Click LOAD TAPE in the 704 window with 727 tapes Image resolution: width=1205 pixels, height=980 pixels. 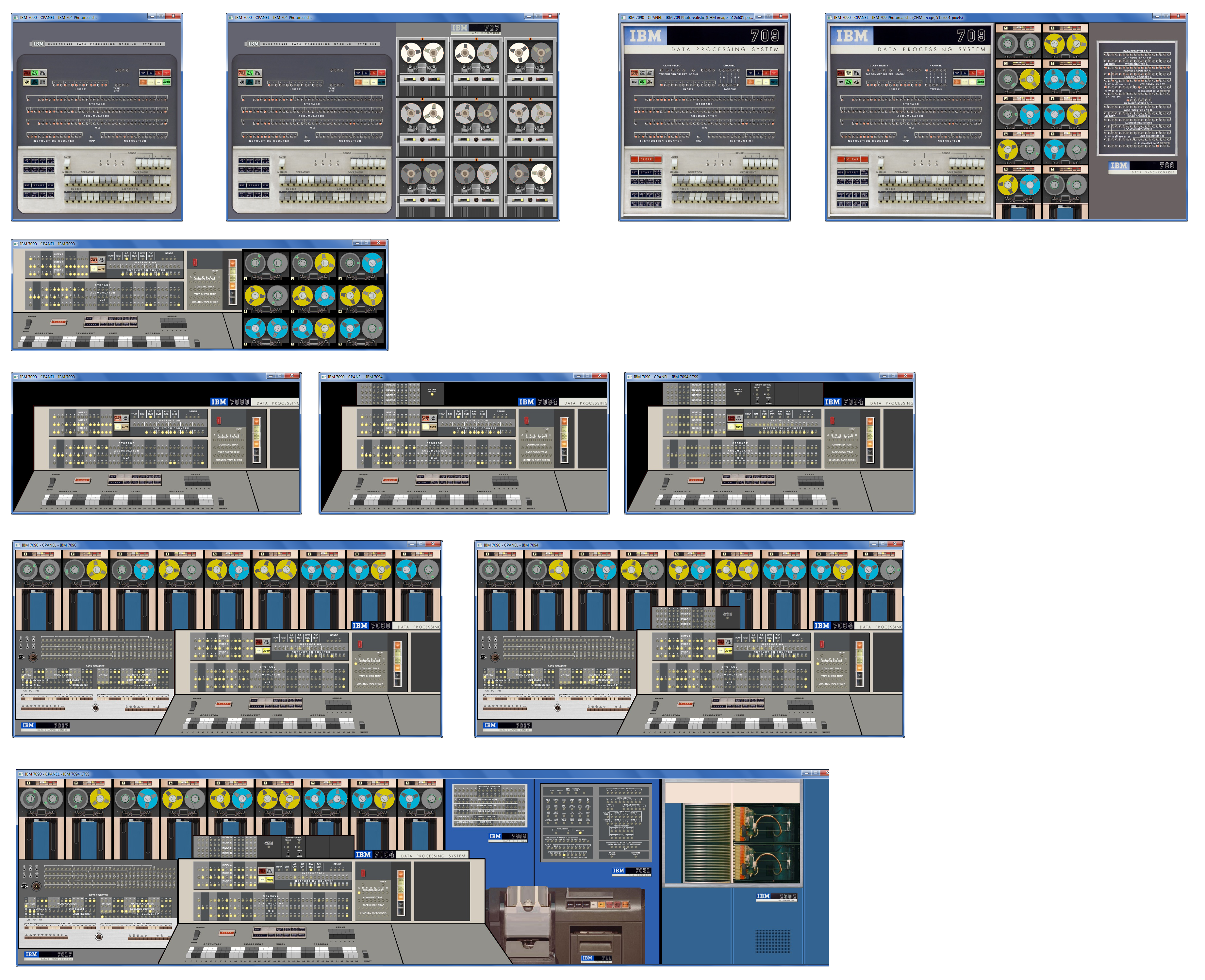tap(250, 169)
